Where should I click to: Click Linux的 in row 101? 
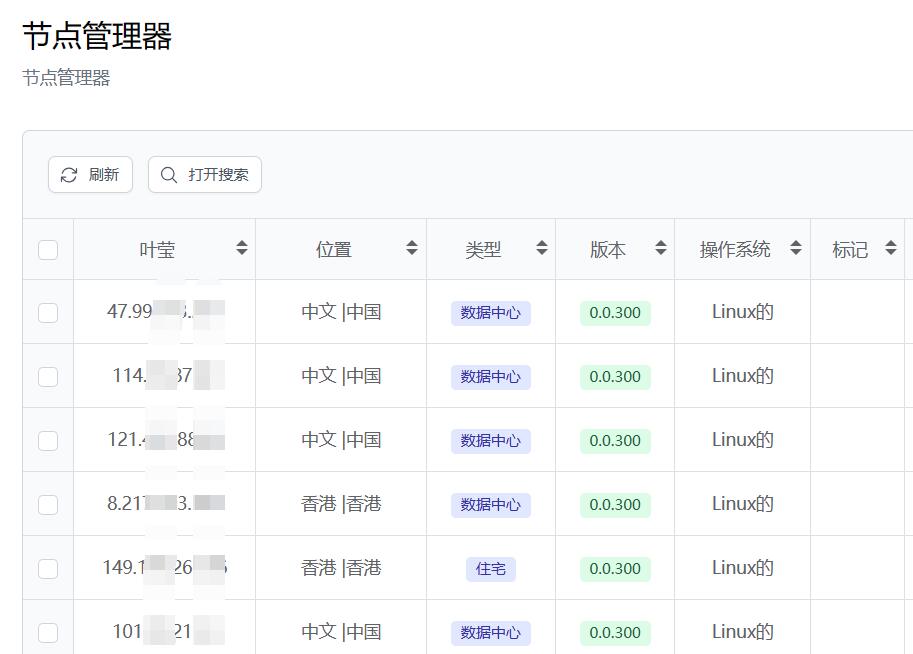coord(742,631)
